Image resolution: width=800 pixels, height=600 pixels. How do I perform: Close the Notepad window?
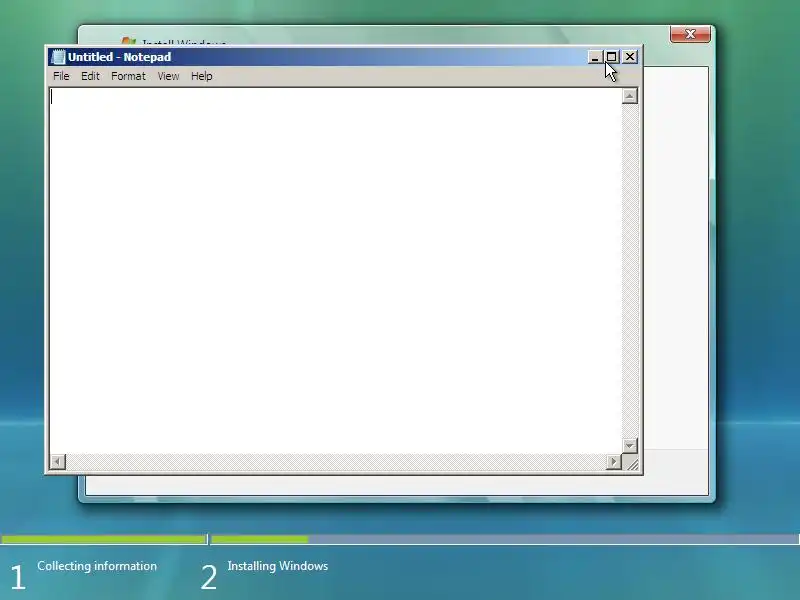(630, 57)
